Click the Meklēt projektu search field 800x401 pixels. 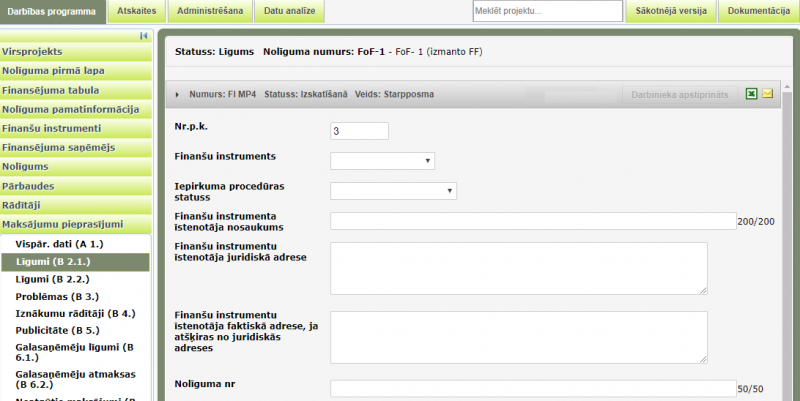click(x=547, y=11)
